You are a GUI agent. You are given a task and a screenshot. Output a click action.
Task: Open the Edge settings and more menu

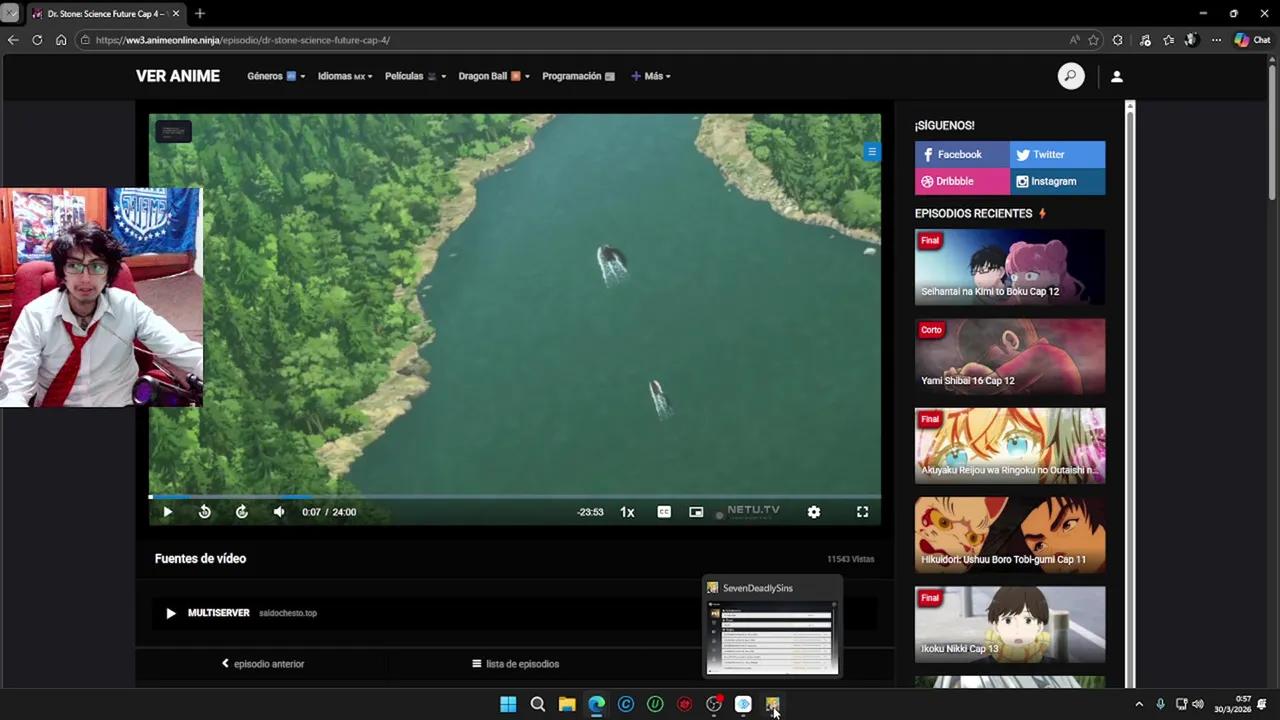tap(1216, 40)
